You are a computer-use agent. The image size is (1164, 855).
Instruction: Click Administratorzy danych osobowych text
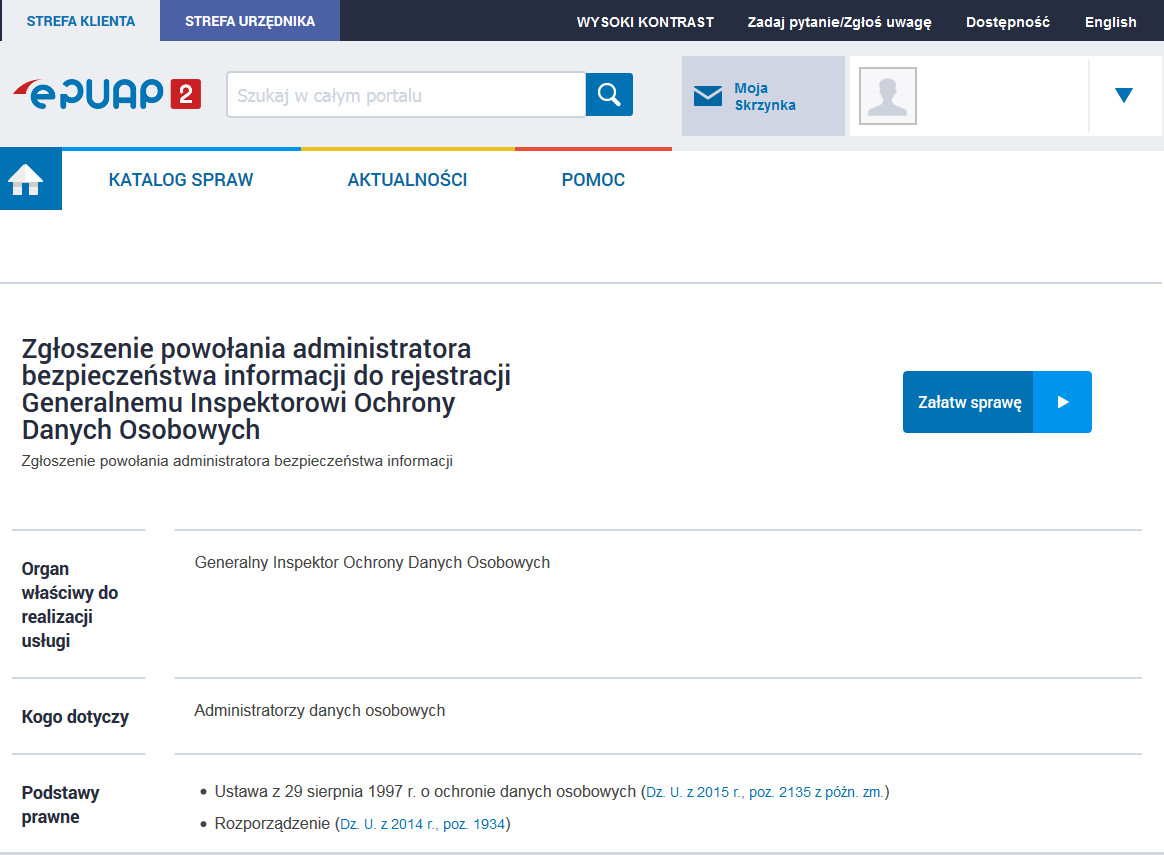coord(319,710)
